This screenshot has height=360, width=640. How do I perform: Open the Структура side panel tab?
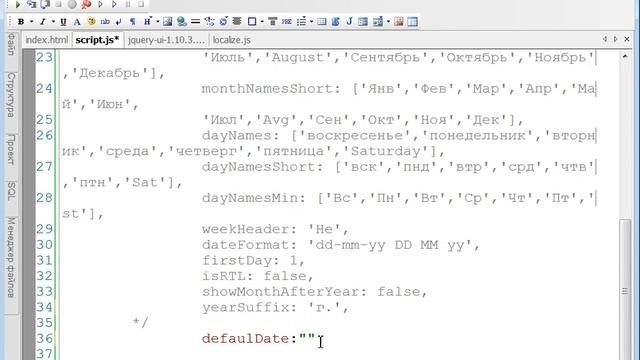pyautogui.click(x=11, y=95)
